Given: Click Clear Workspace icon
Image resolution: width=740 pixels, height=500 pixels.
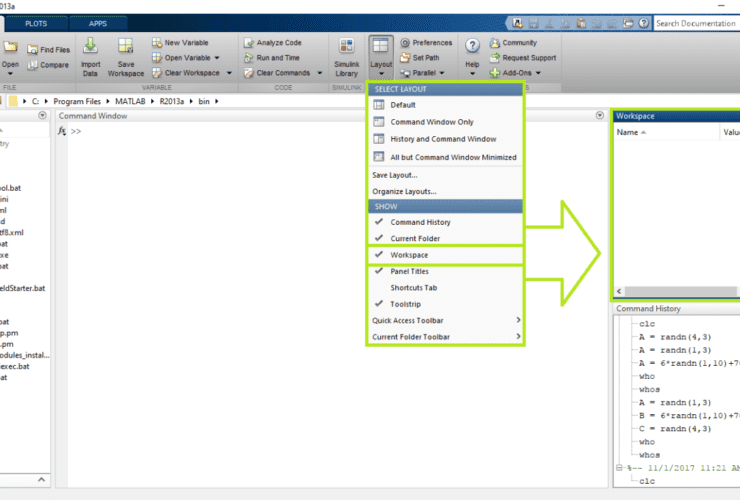Looking at the screenshot, I should [x=157, y=73].
